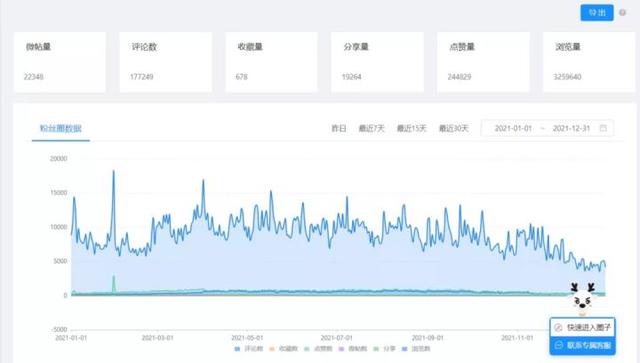Open the calendar icon in date range
The image size is (640, 363).
603,128
